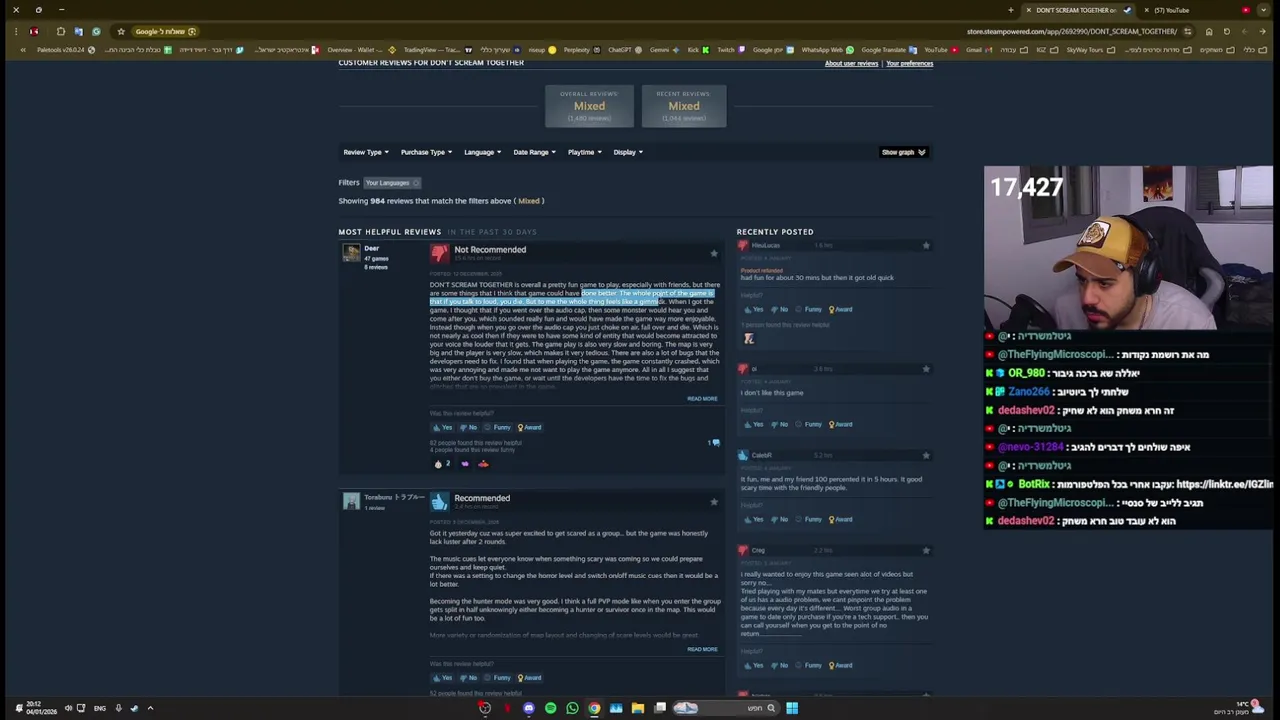Click the Recent Reviews Mixed box

coord(684,106)
